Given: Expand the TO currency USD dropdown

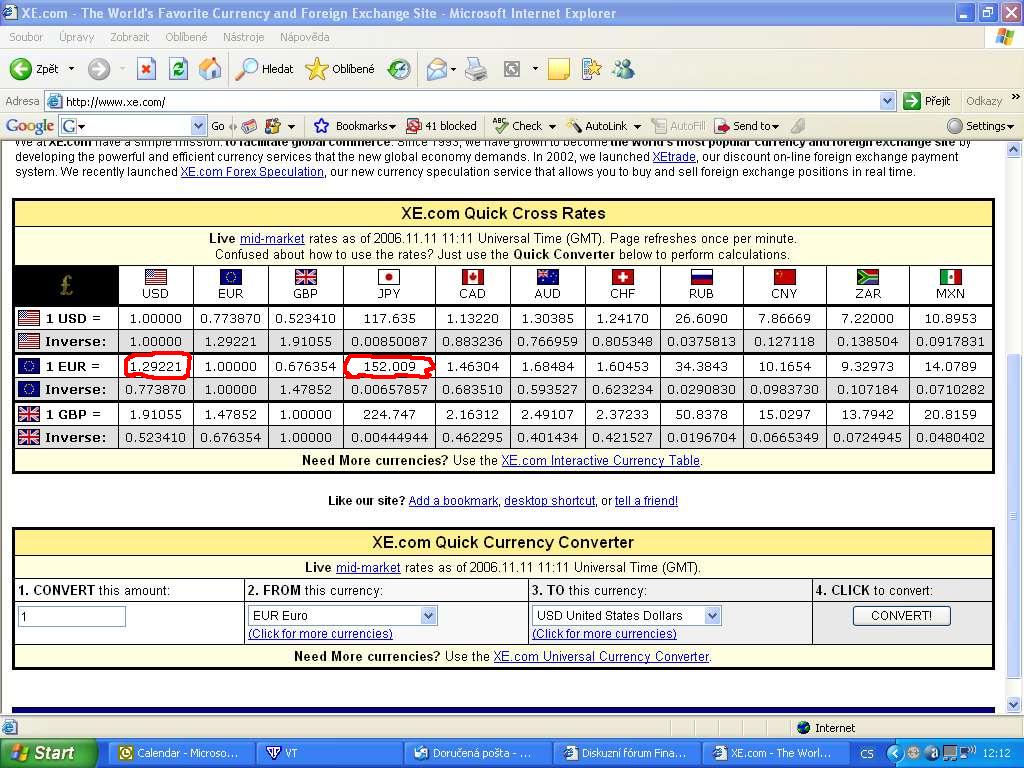Looking at the screenshot, I should (712, 616).
